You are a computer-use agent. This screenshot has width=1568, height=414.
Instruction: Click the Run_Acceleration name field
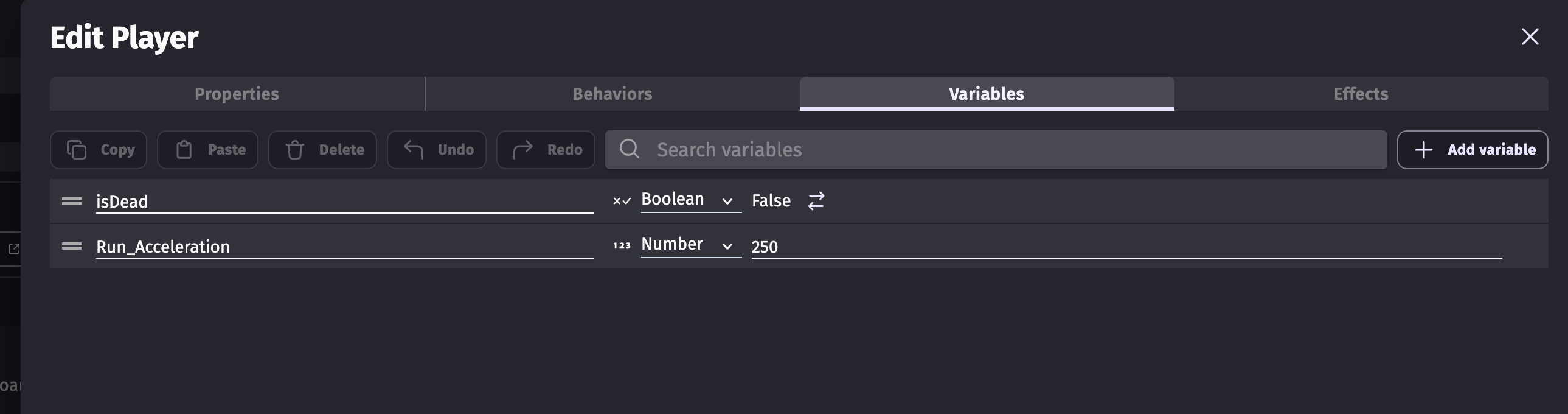(x=344, y=247)
